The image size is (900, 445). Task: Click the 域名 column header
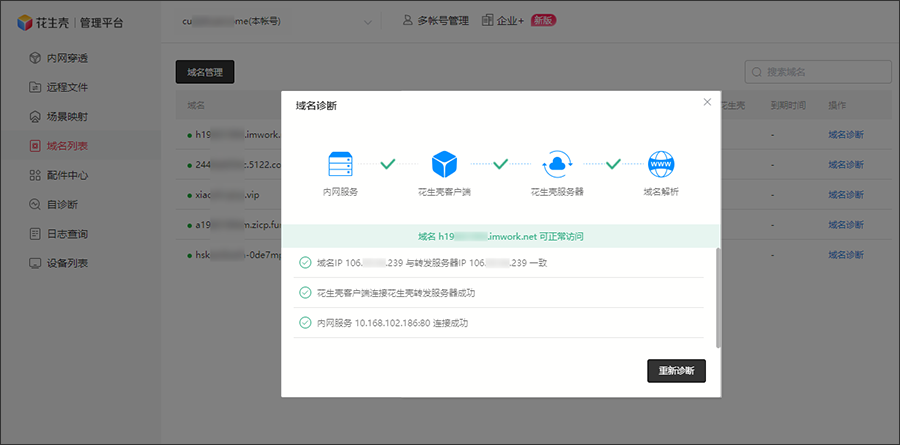coord(196,106)
